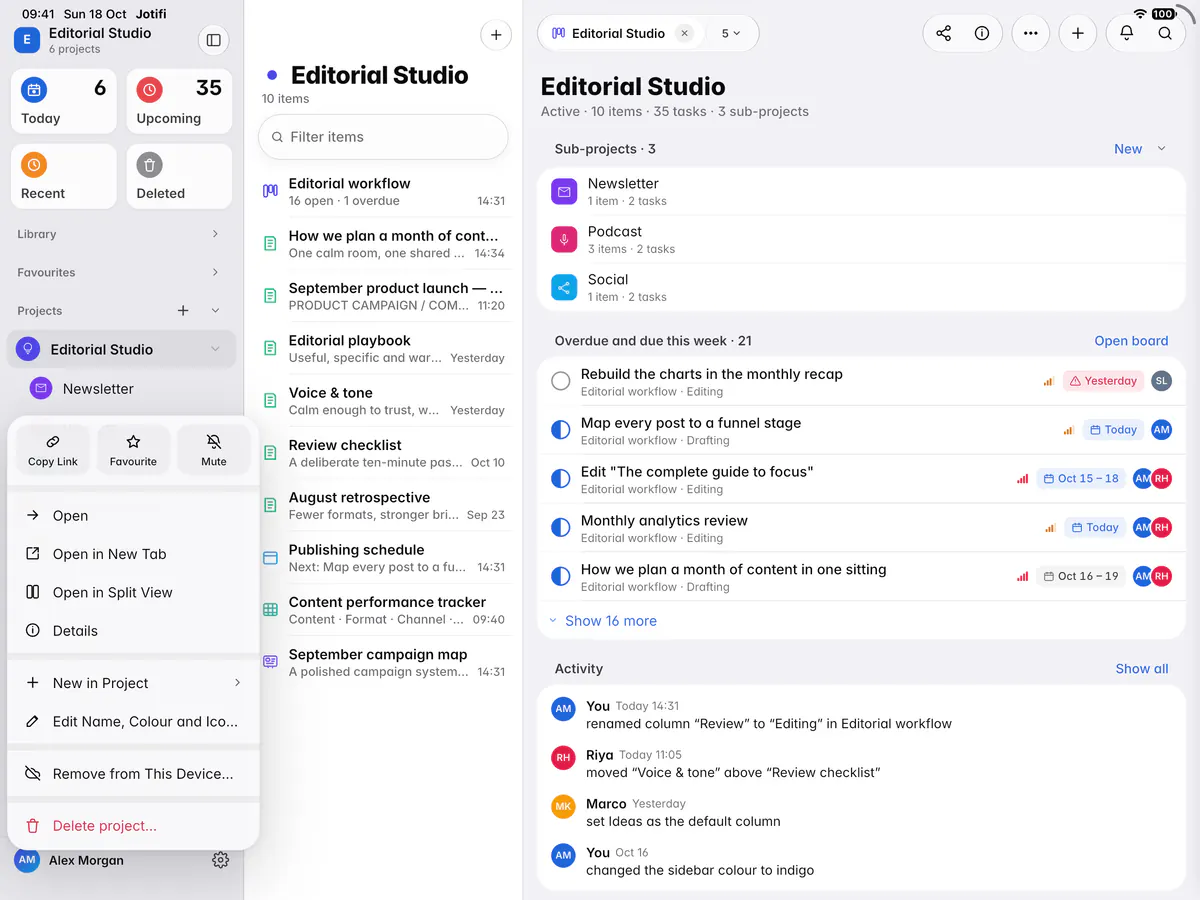The image size is (1200, 900).
Task: Open the tab count dropdown showing 5
Action: [731, 33]
